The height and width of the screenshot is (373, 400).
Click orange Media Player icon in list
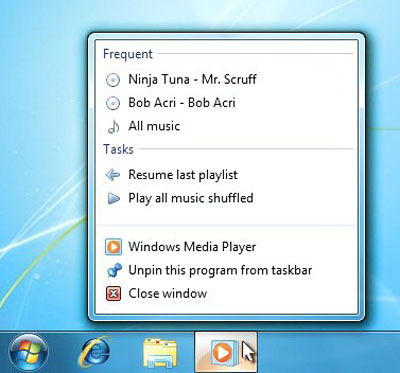(x=113, y=247)
